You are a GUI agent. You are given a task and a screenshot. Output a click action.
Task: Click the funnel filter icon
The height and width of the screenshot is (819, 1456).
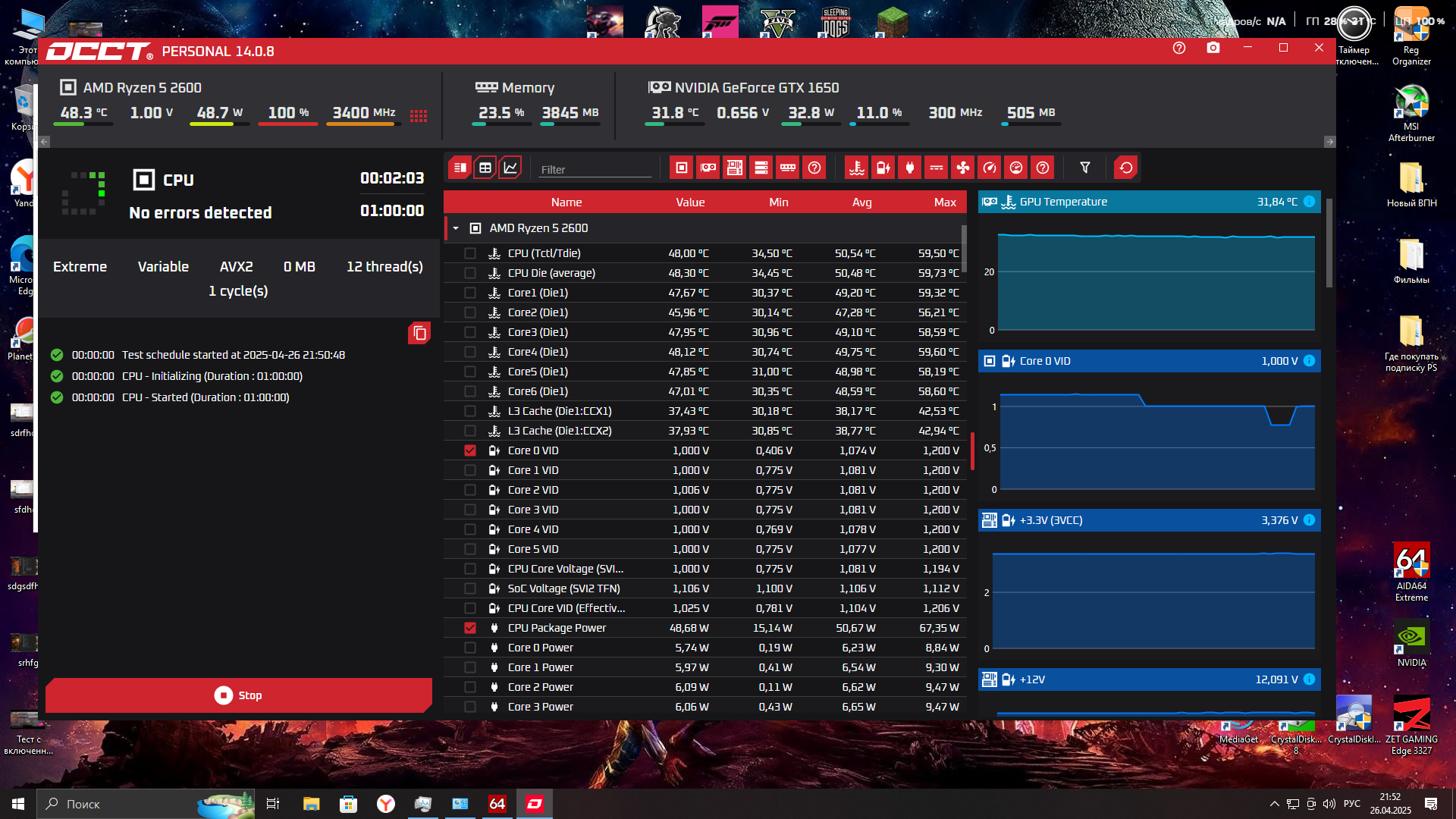1085,168
